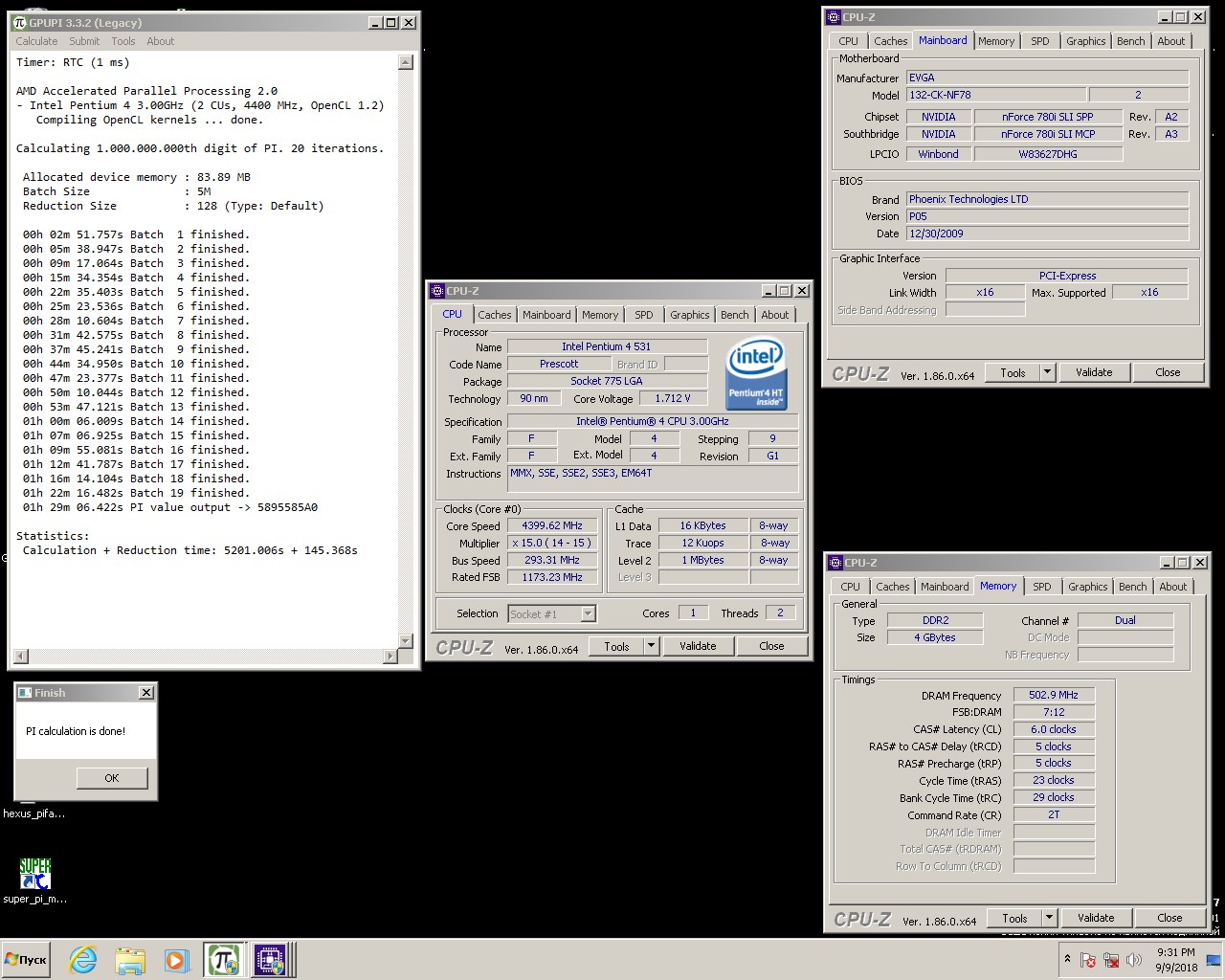Select SPD tab in top-right Mainboard CPU-Z window
The height and width of the screenshot is (980, 1225).
pos(1040,41)
